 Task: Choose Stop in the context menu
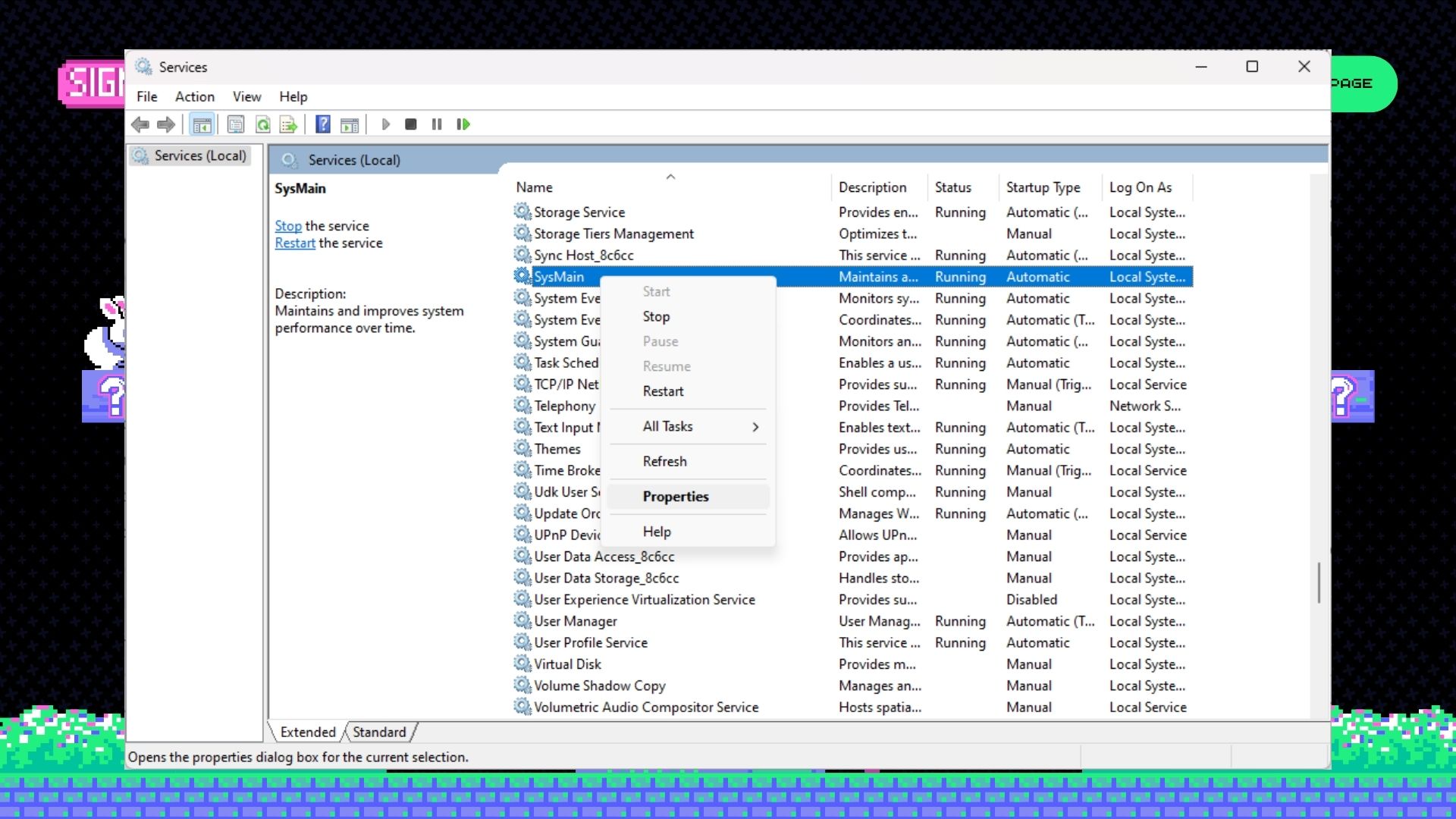pos(689,316)
